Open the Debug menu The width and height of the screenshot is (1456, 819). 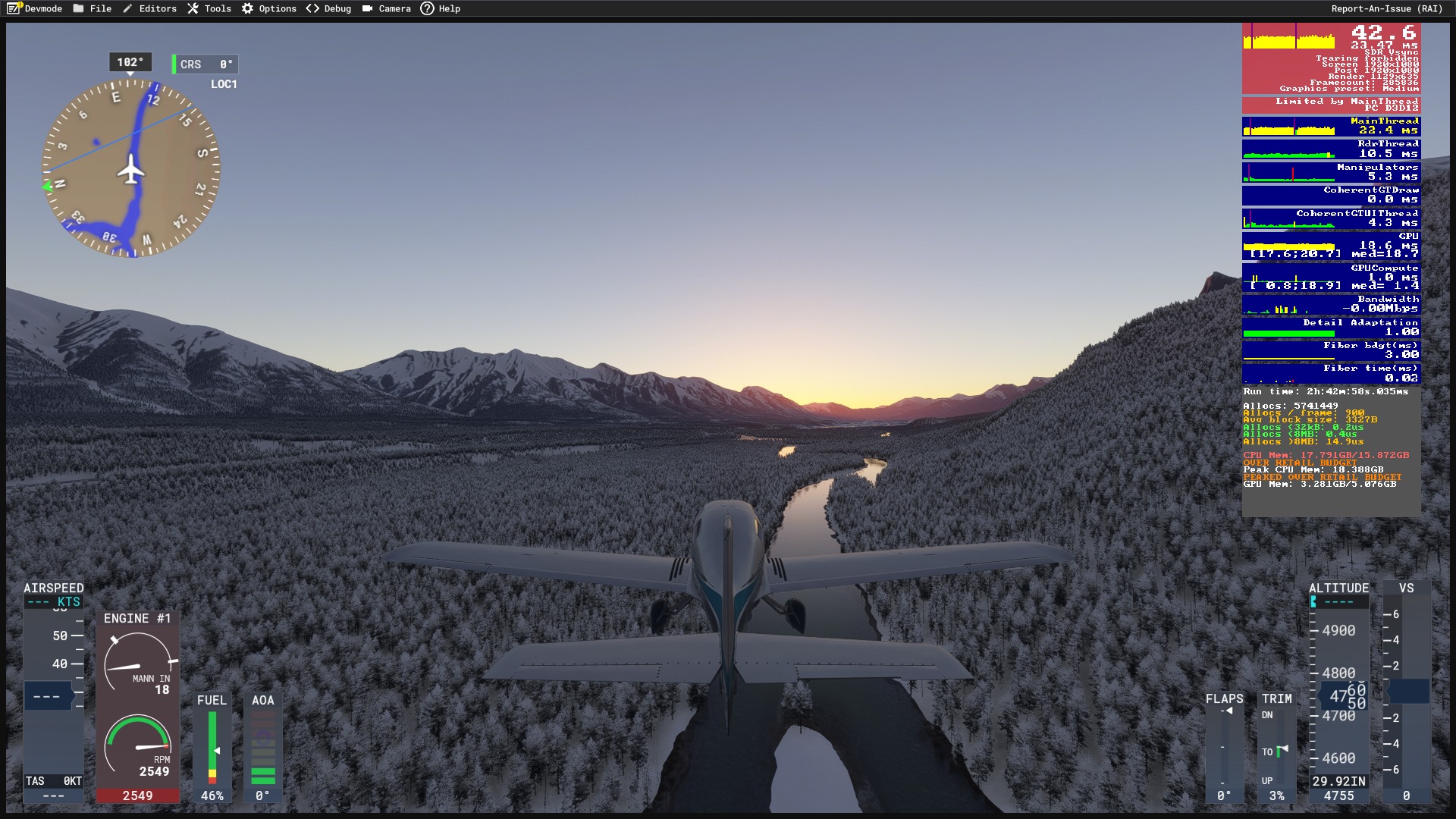tap(328, 8)
